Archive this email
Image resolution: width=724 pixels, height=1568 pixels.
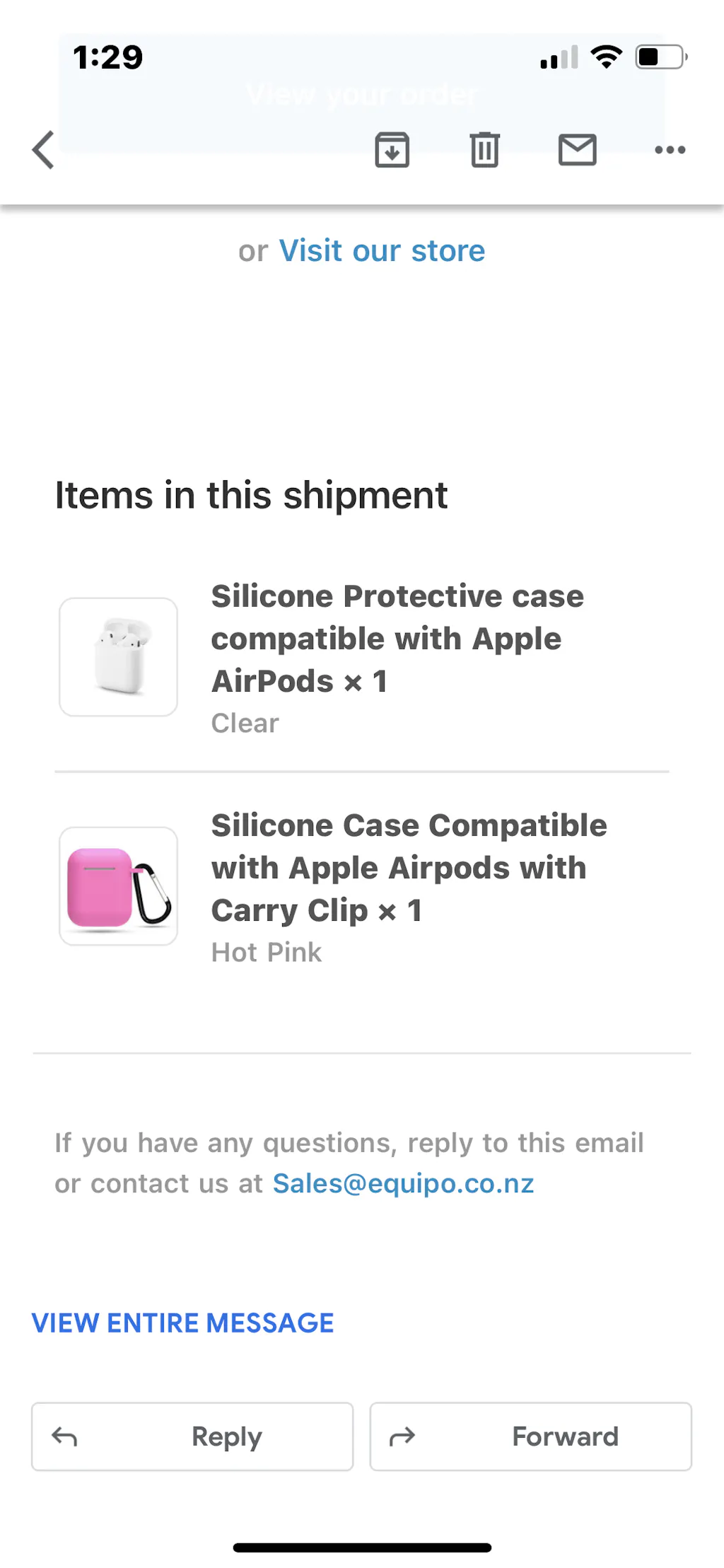pos(392,150)
